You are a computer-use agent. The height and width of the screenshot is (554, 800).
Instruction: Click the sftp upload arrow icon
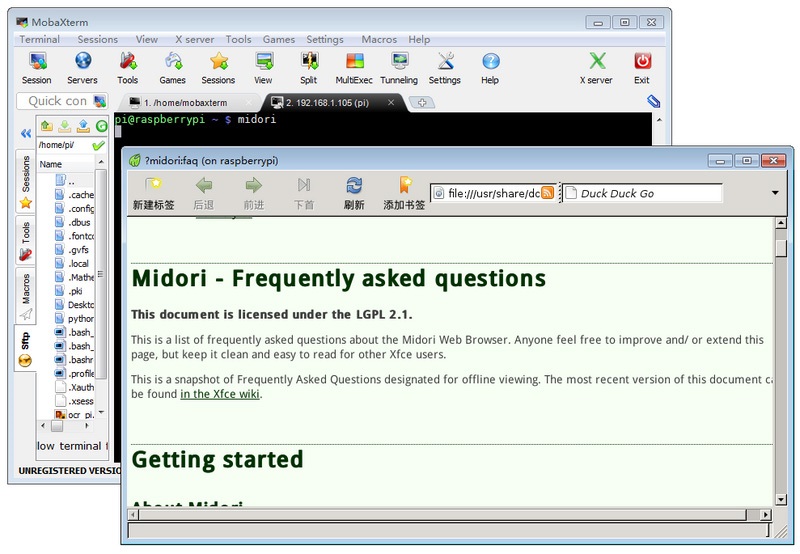(x=83, y=125)
